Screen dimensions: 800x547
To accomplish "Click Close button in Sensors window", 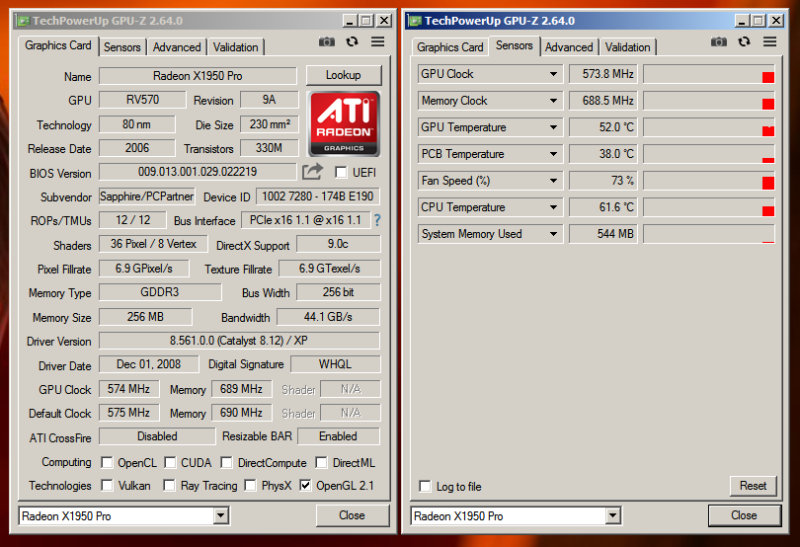I will click(x=744, y=515).
